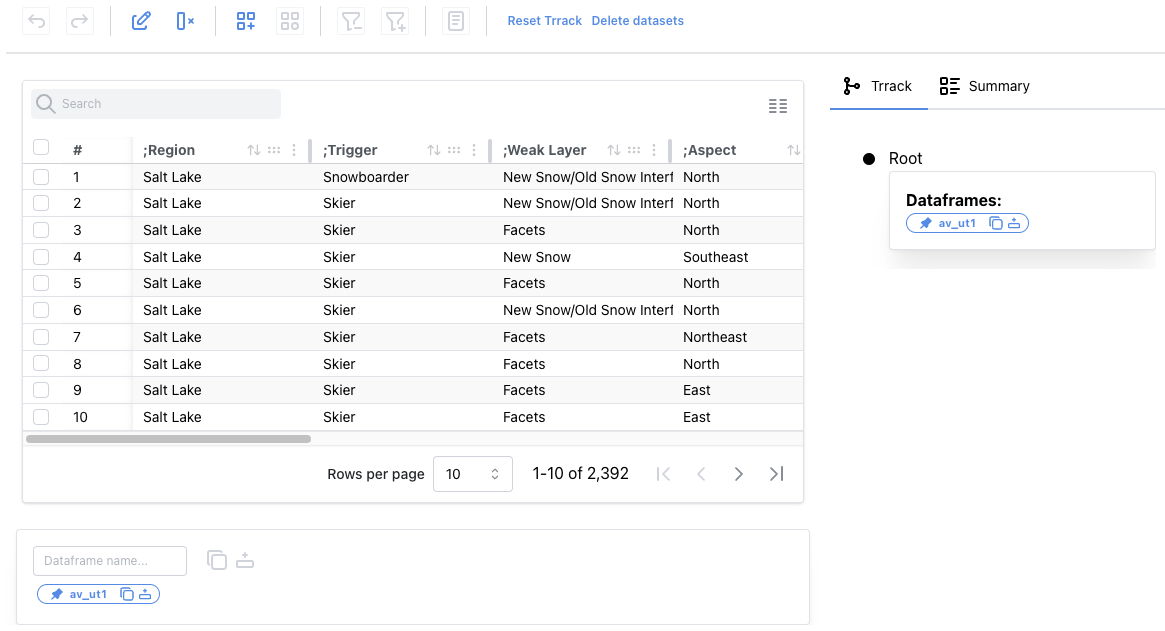Open the Region column options menu
1165x631 pixels.
coord(294,150)
